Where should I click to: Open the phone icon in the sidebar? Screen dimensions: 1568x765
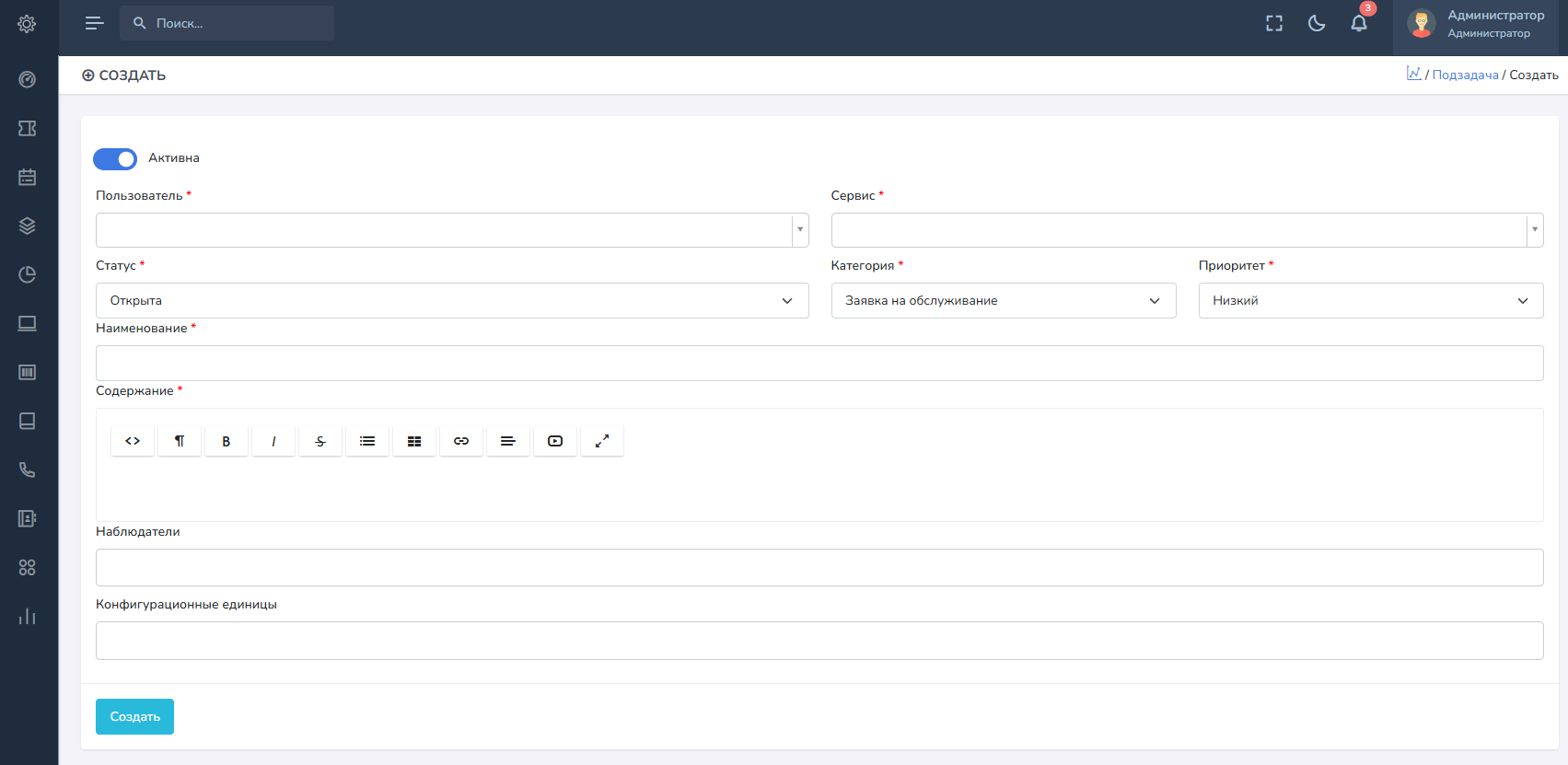point(28,469)
